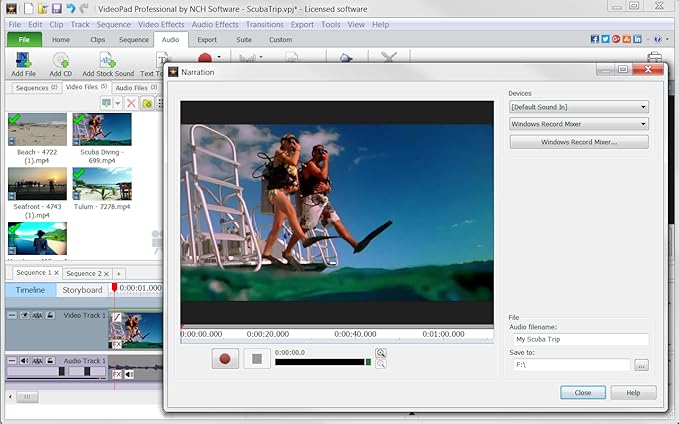Viewport: 679px width, 424px height.
Task: Click the Close button in Narration dialog
Action: (582, 393)
